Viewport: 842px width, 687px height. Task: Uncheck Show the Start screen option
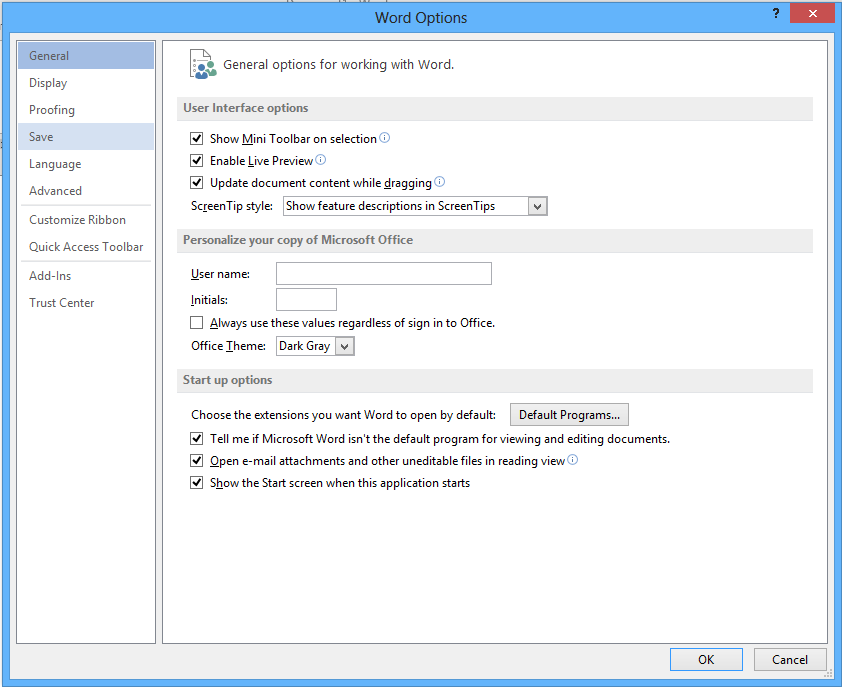(197, 483)
